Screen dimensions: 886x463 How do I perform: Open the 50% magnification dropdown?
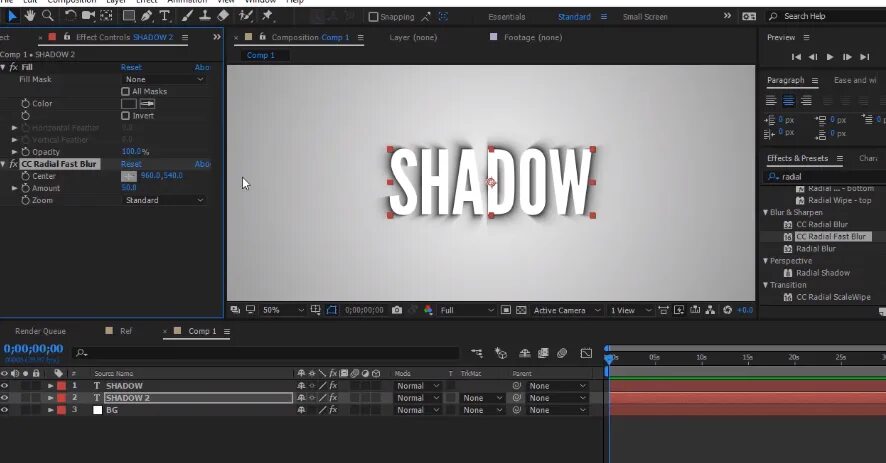coord(283,310)
